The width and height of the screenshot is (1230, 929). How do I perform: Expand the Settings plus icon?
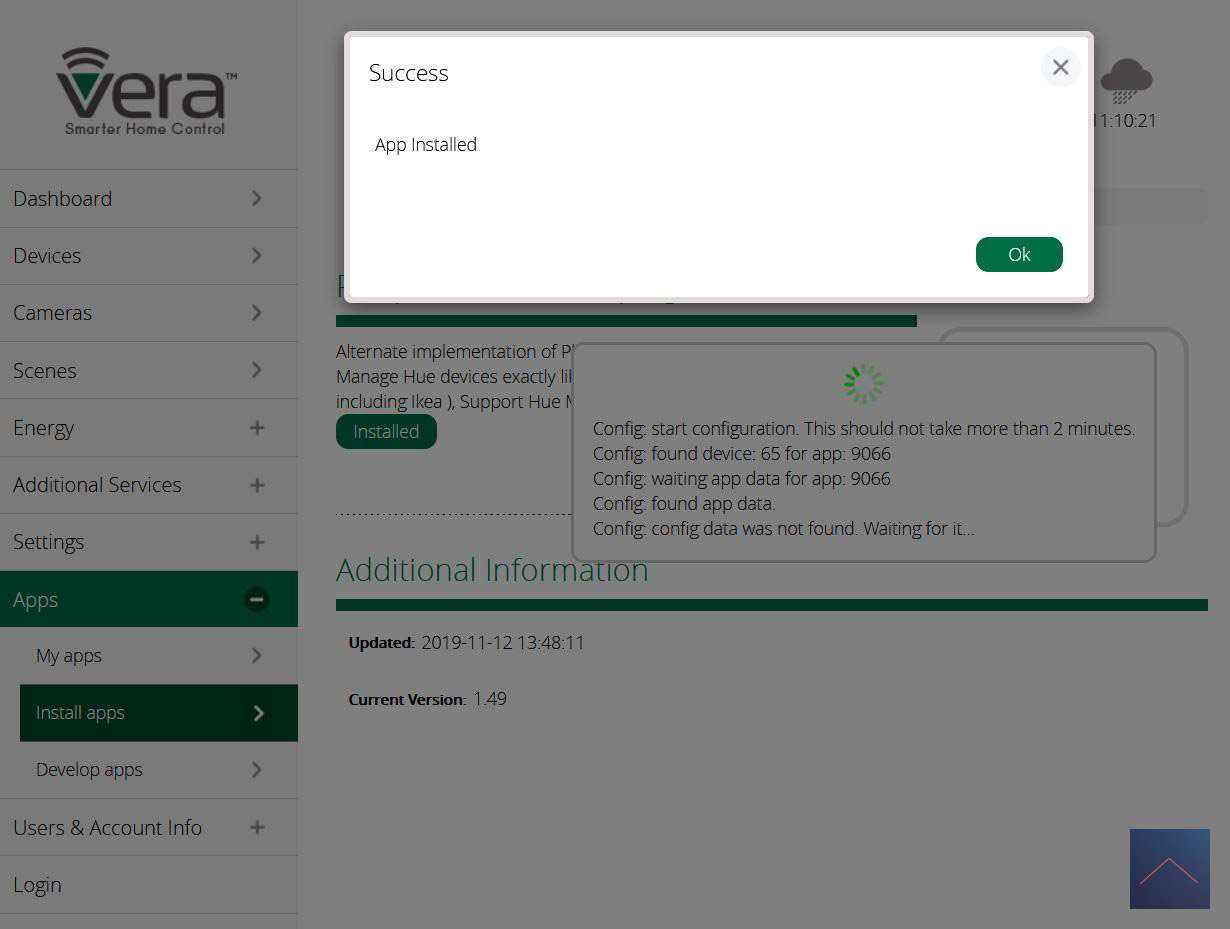(x=257, y=542)
